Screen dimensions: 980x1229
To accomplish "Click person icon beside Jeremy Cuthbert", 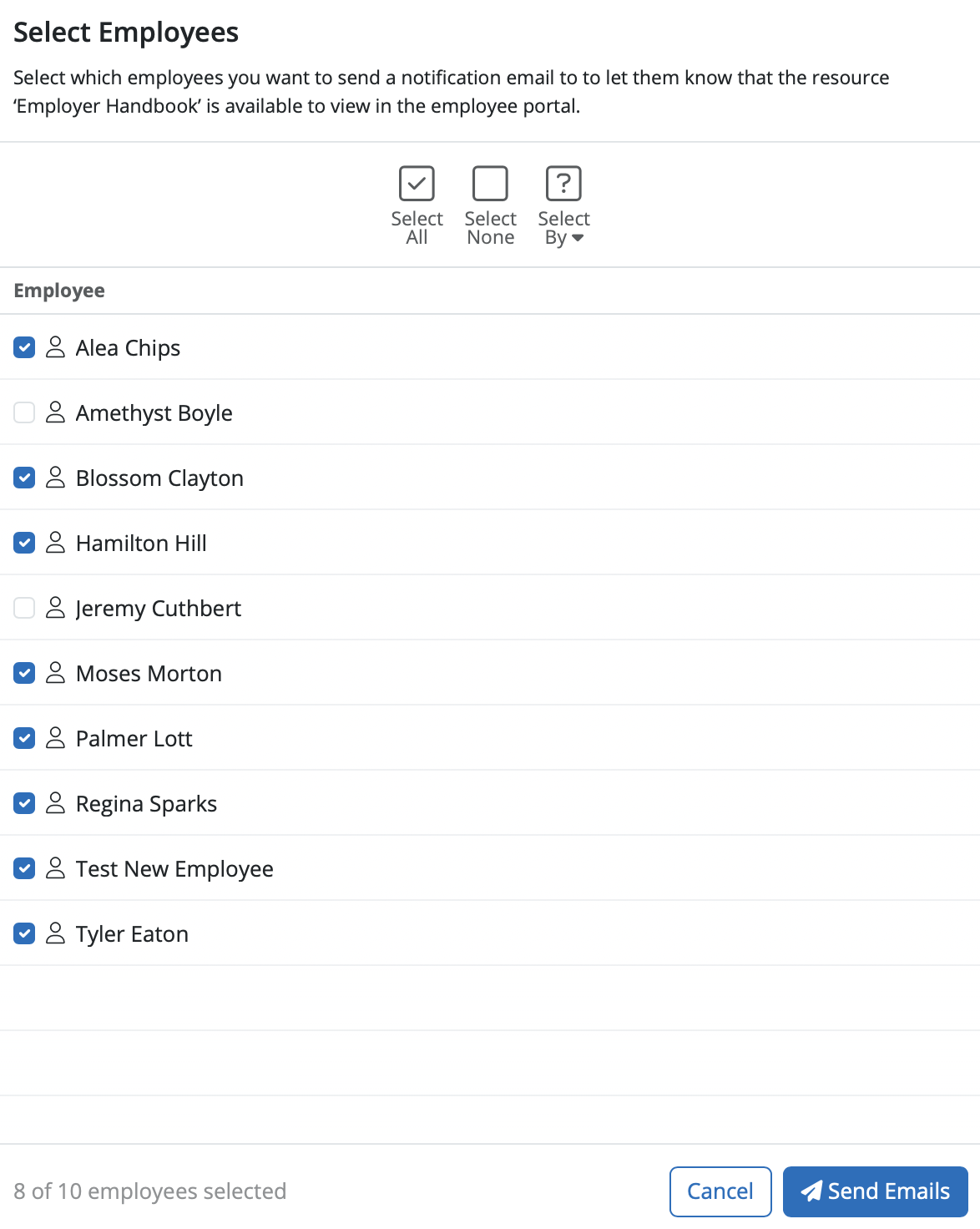I will pyautogui.click(x=55, y=608).
